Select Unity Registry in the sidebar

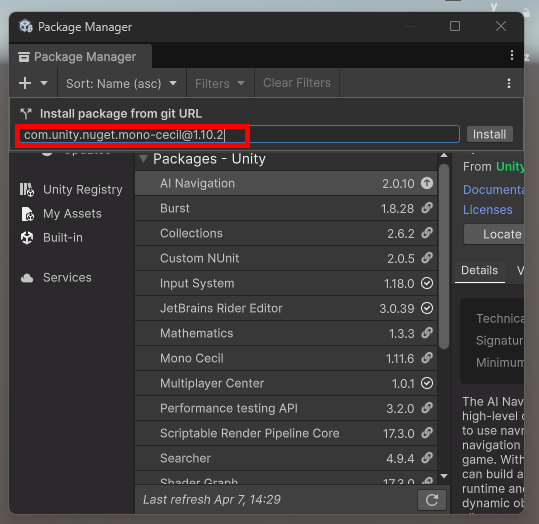click(71, 189)
